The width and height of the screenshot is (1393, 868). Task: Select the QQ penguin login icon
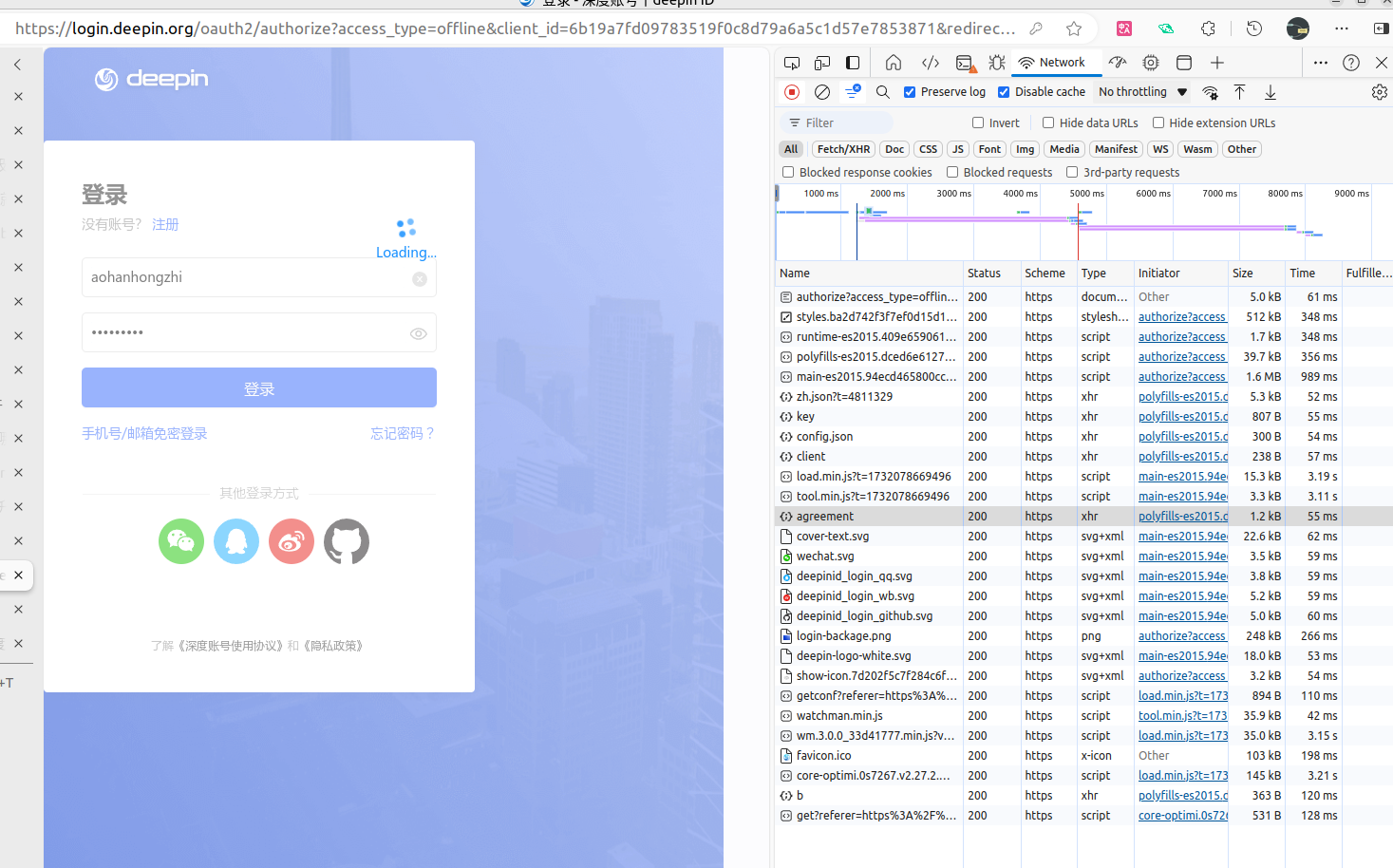(236, 541)
